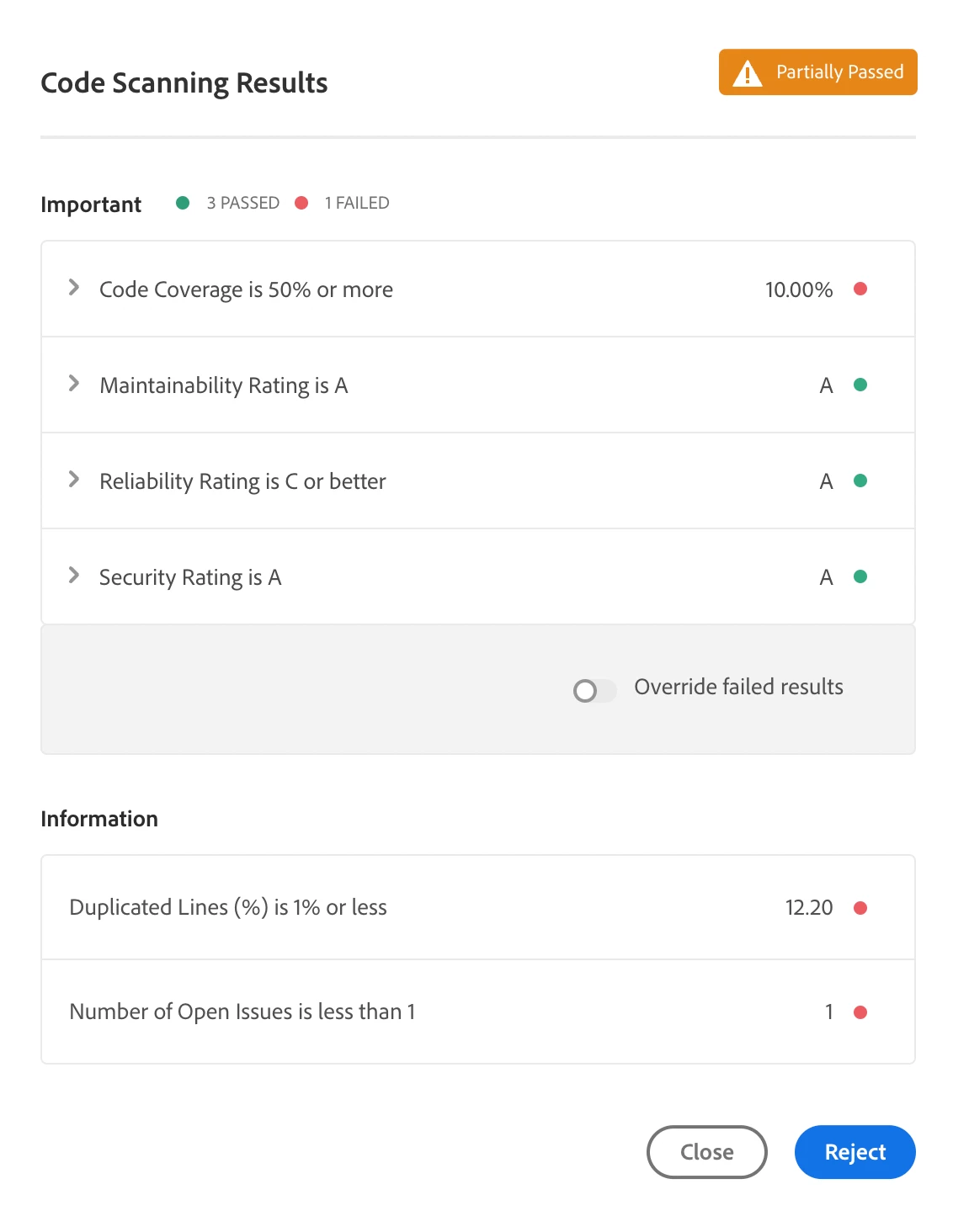The height and width of the screenshot is (1232, 953).
Task: Click 'Number of Open Issues is less than 1'
Action: [x=242, y=1012]
